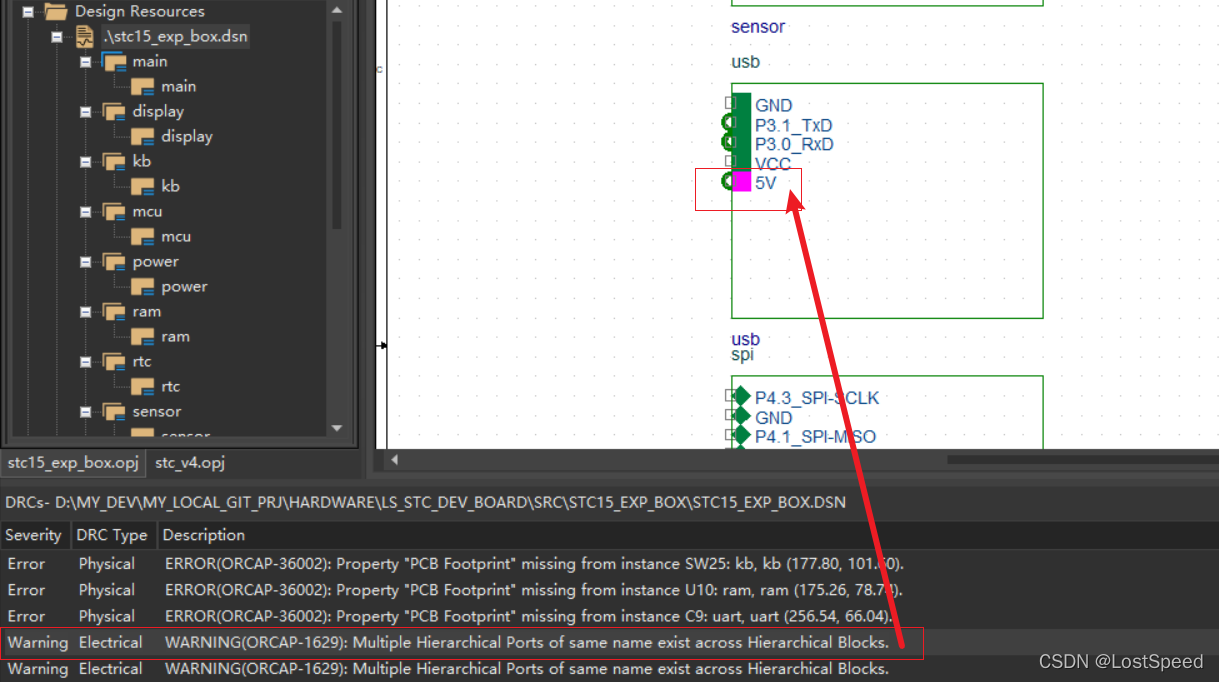Collapse the rtc schematic folder node
The width and height of the screenshot is (1219, 682).
[86, 362]
